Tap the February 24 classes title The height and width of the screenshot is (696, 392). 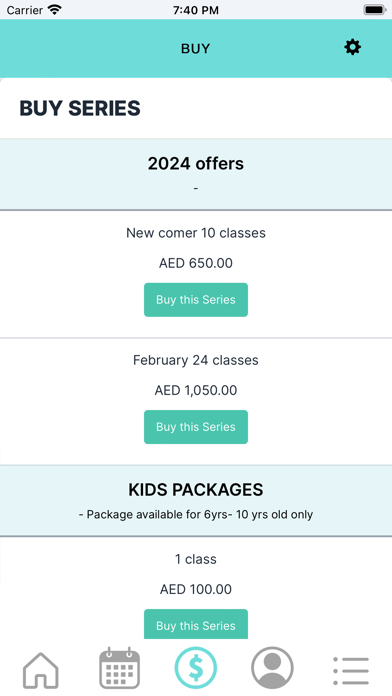196,360
